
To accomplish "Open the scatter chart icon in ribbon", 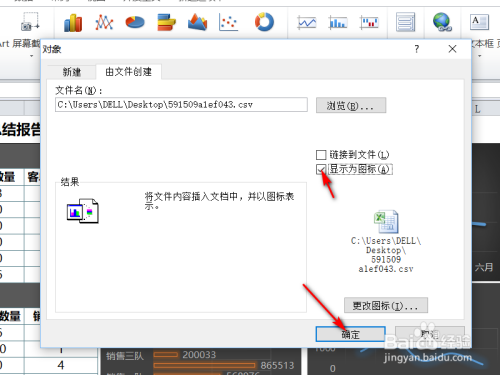I will coord(228,22).
